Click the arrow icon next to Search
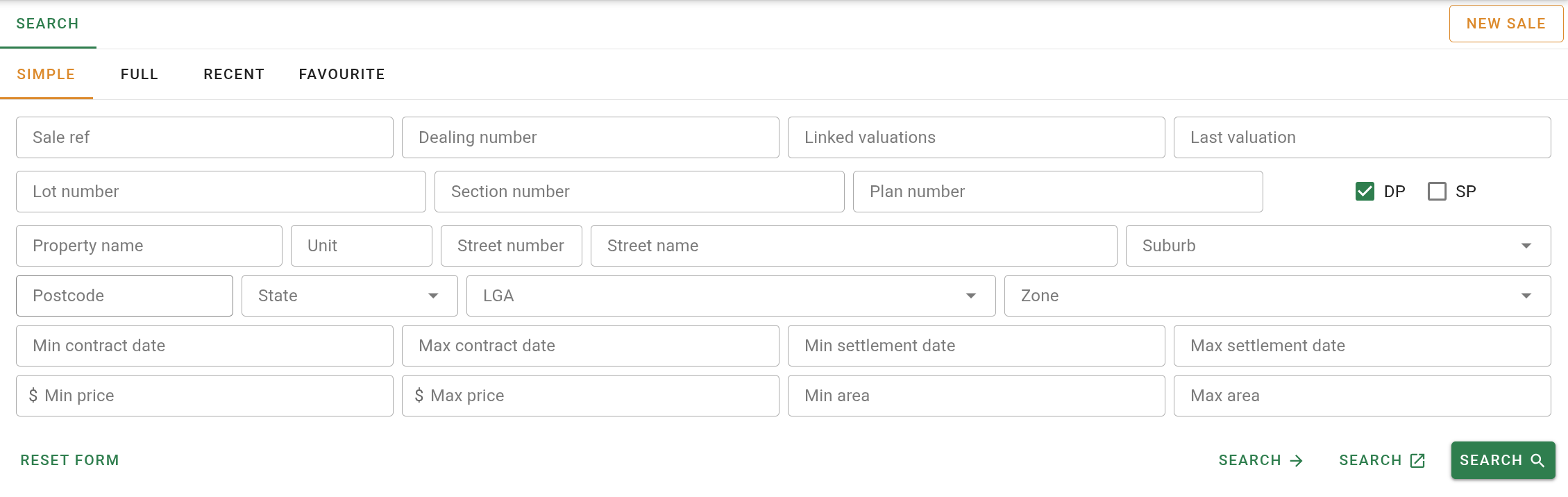Screen dimensions: 1568x497 coord(1297,461)
